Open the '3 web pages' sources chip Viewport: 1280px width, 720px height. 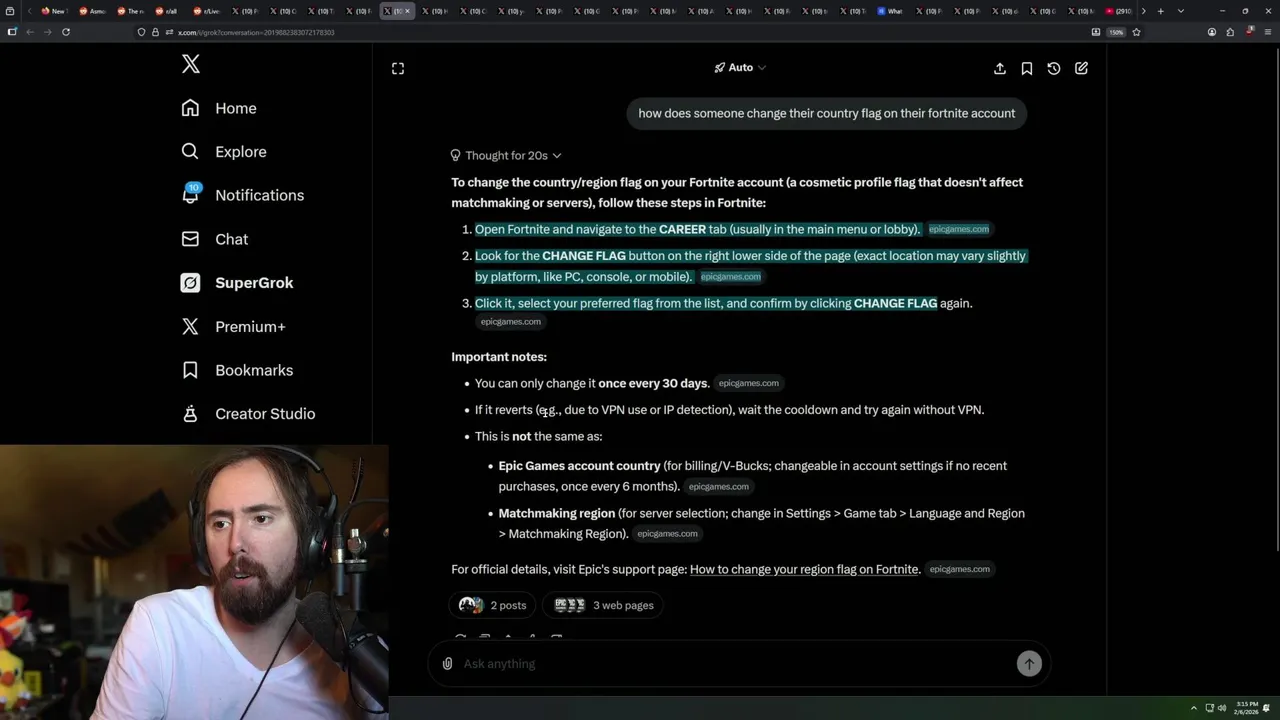(x=604, y=605)
